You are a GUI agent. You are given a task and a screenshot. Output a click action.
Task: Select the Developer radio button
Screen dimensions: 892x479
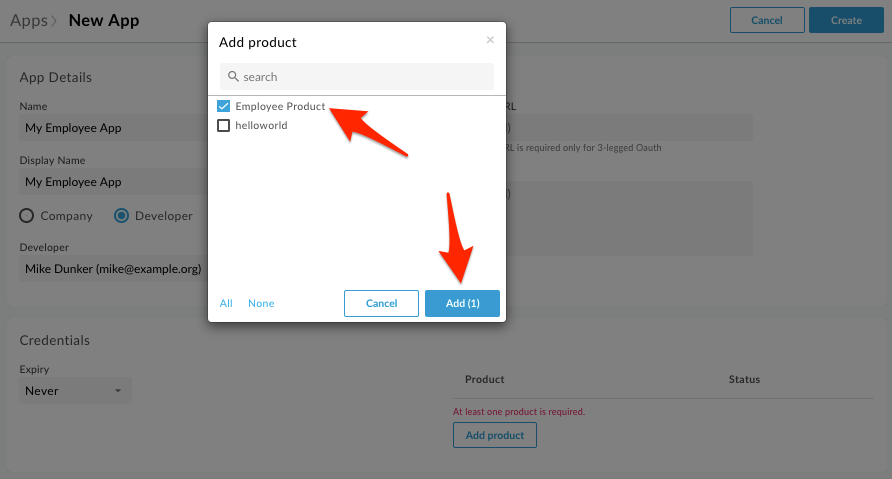[121, 216]
